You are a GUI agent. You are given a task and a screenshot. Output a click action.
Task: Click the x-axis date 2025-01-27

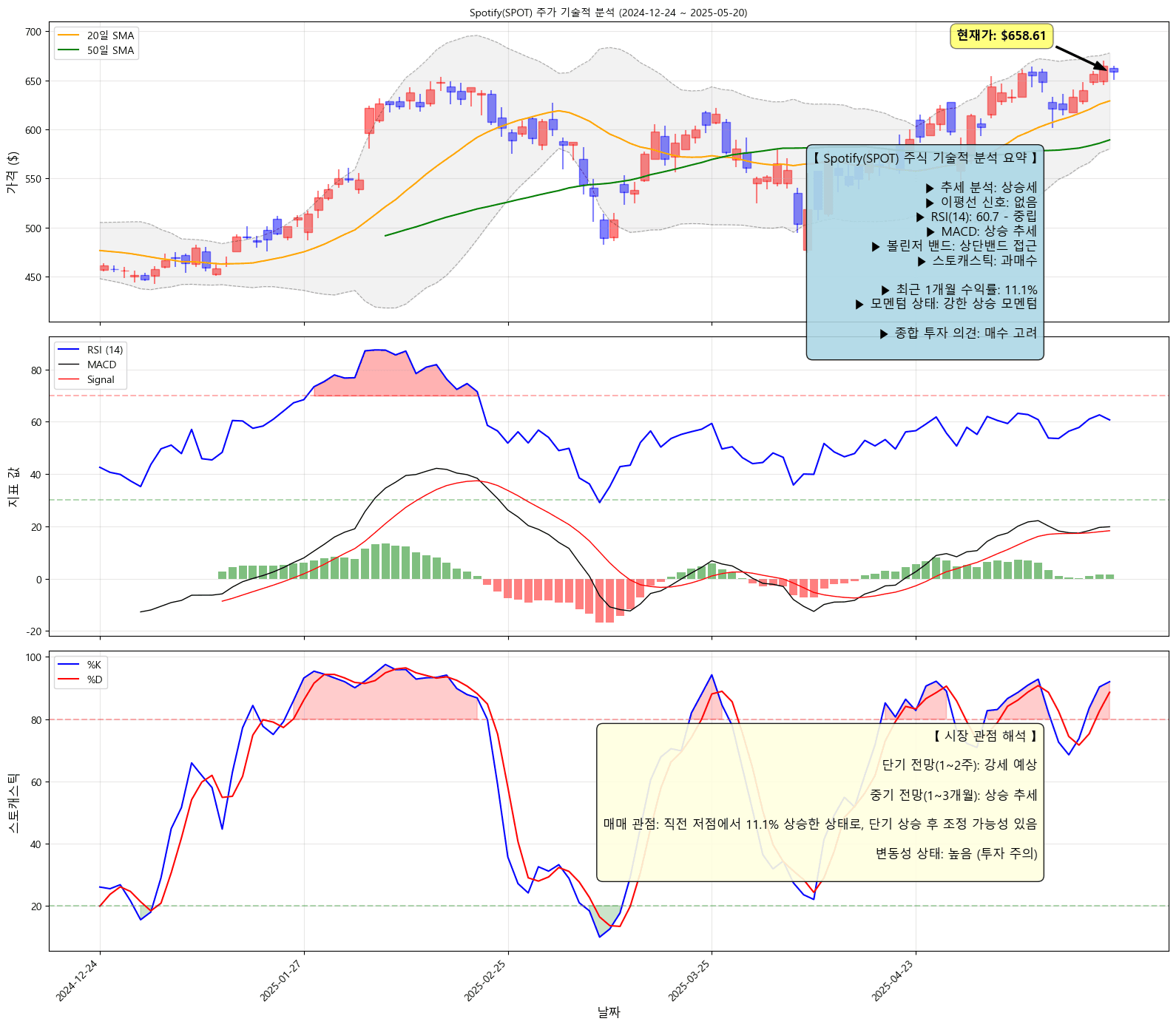(x=281, y=980)
